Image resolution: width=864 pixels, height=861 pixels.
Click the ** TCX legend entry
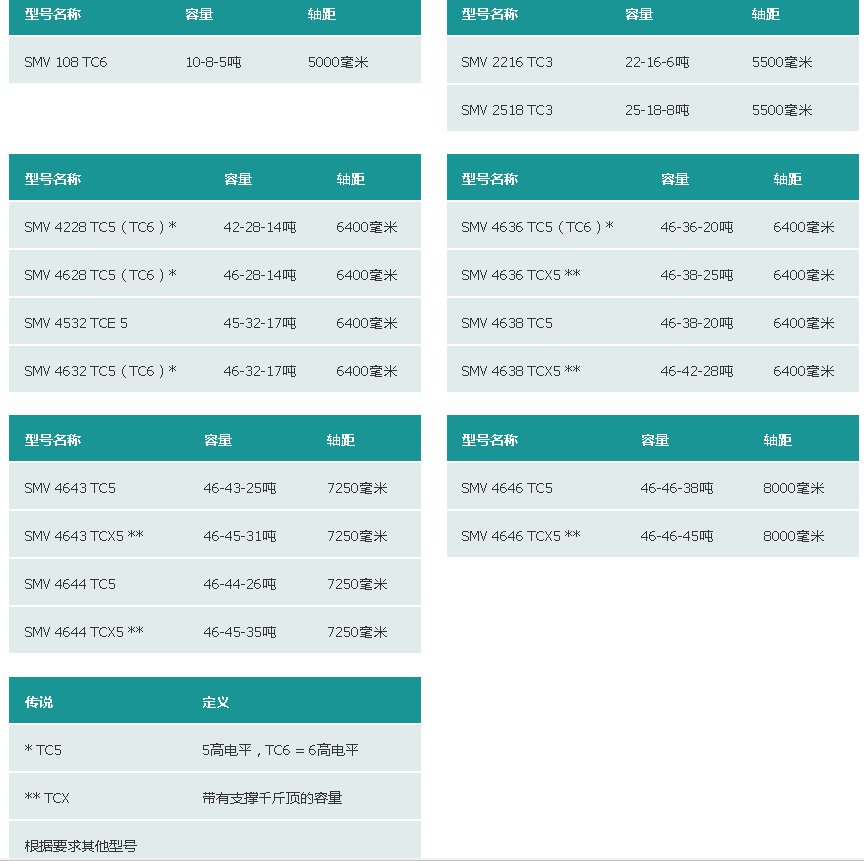(47, 798)
